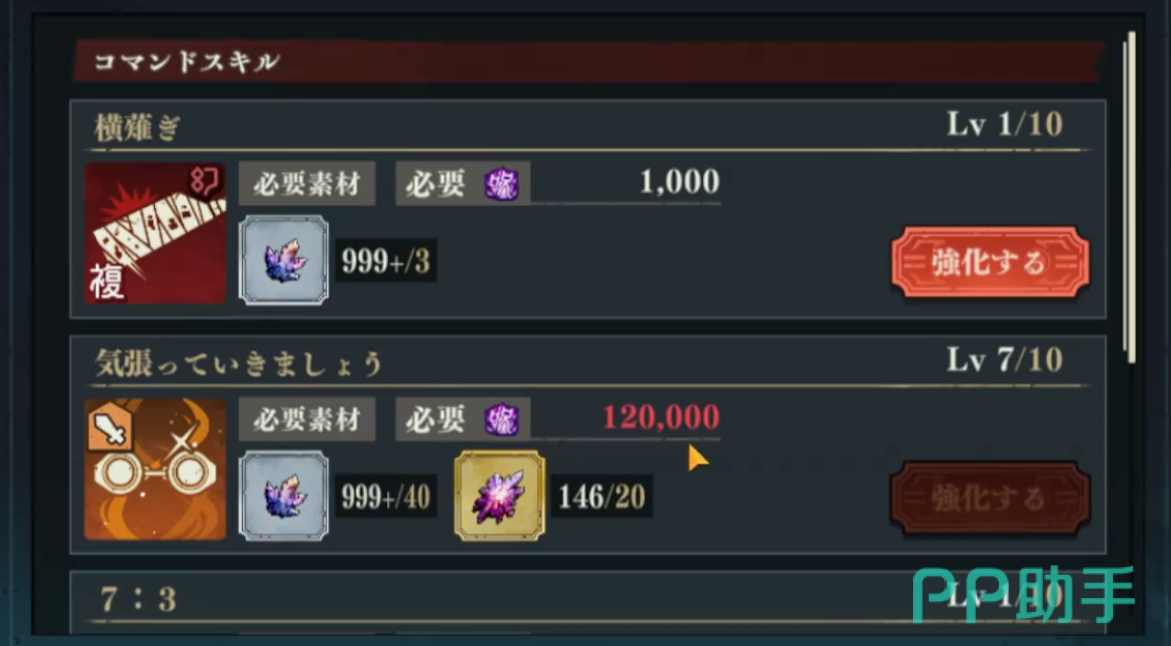The image size is (1171, 646).
Task: Click the red 強化する button for 横薙ぎ
Action: pos(990,263)
